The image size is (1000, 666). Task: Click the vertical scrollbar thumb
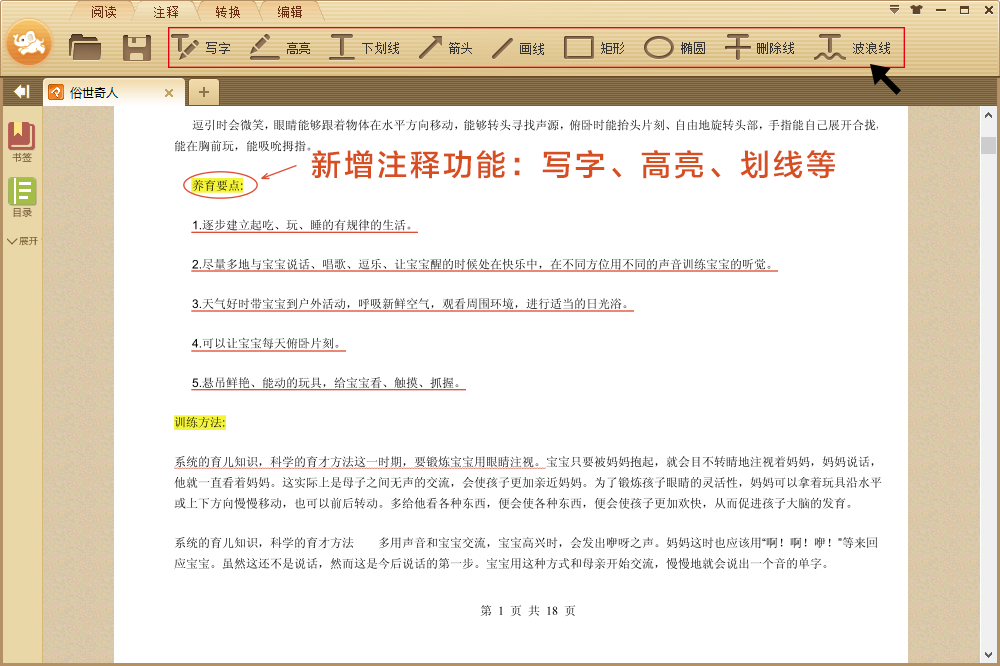(988, 145)
